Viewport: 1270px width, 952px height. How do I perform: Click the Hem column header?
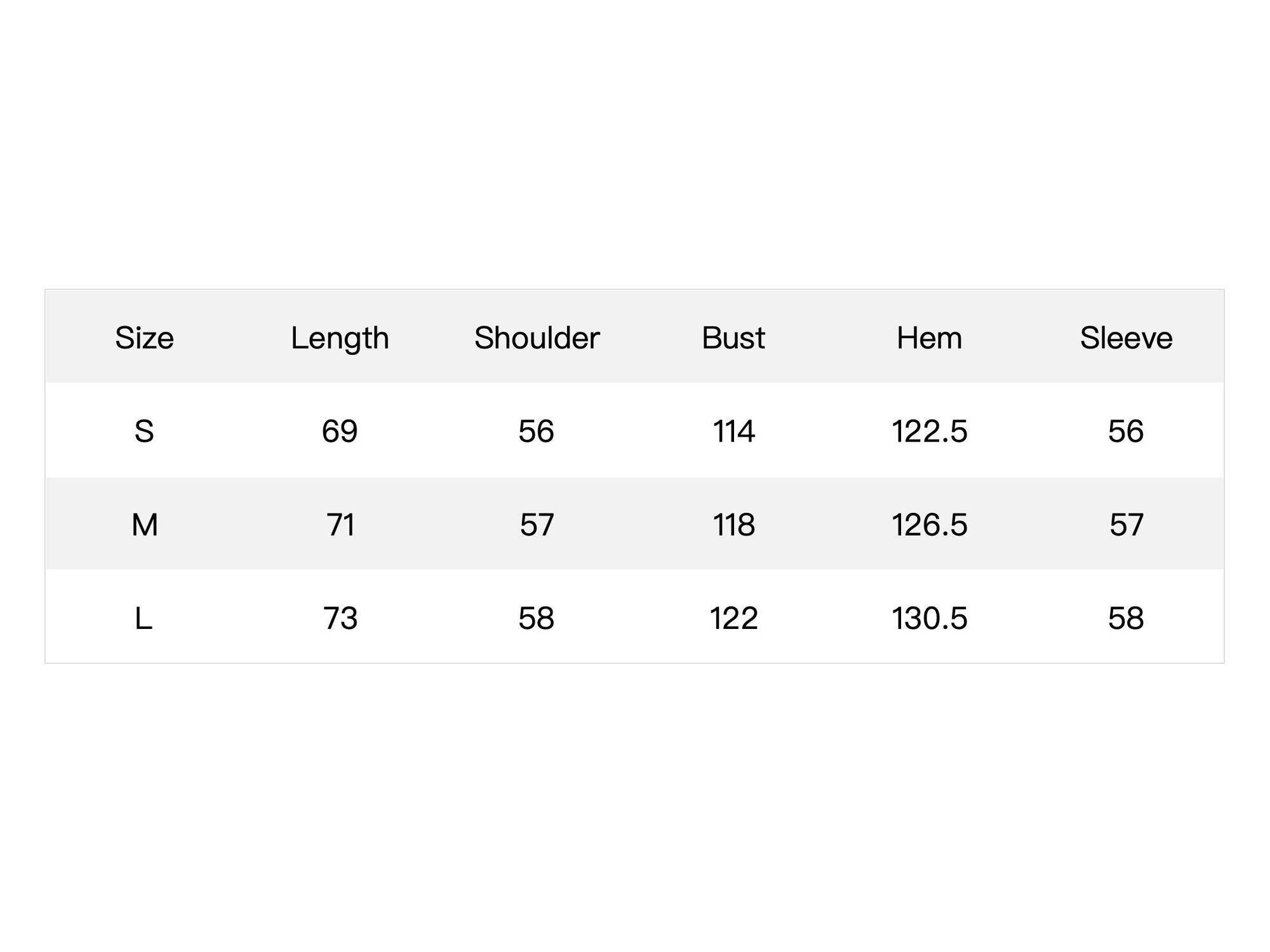pyautogui.click(x=929, y=338)
